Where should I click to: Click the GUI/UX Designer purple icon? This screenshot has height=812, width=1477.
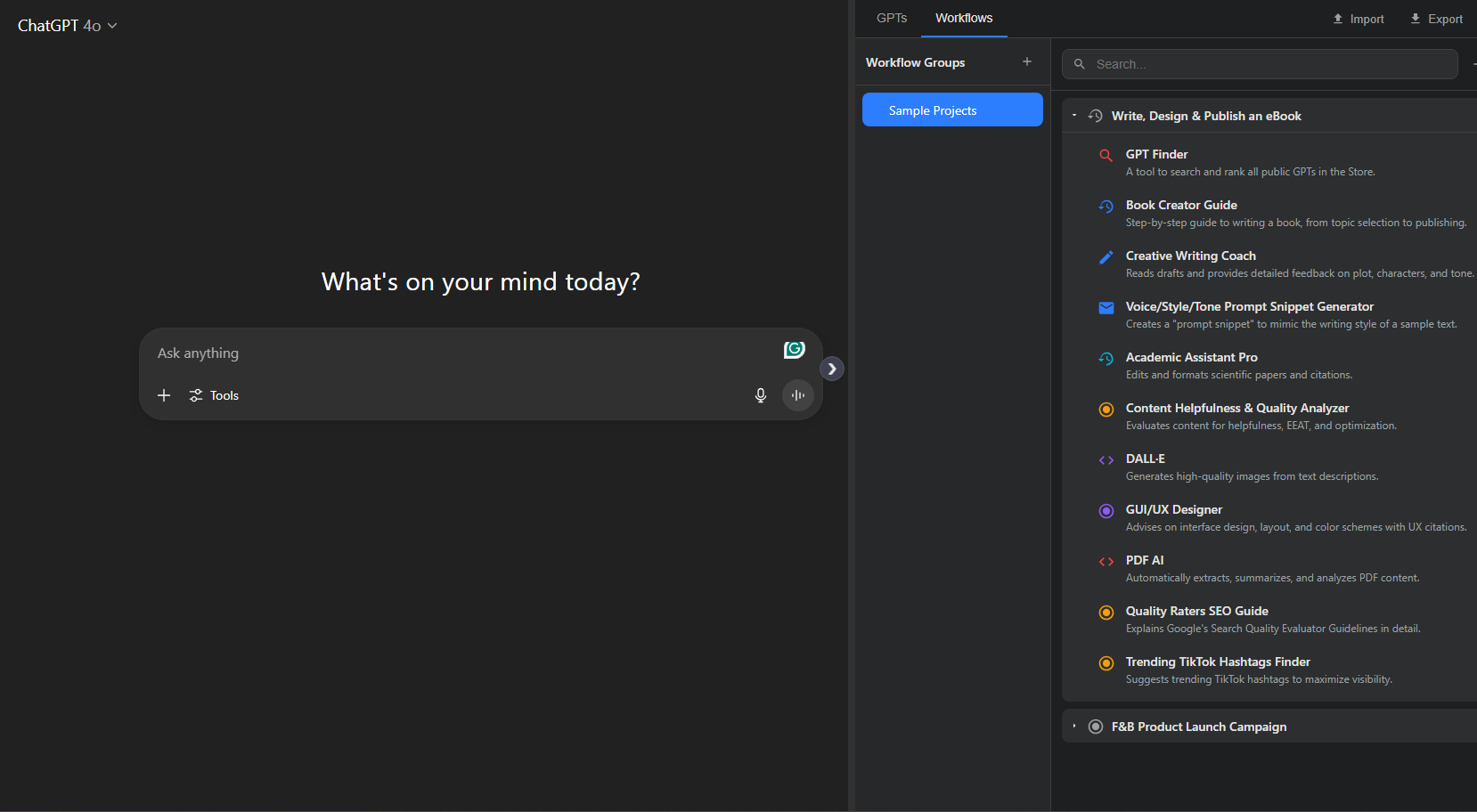tap(1106, 511)
